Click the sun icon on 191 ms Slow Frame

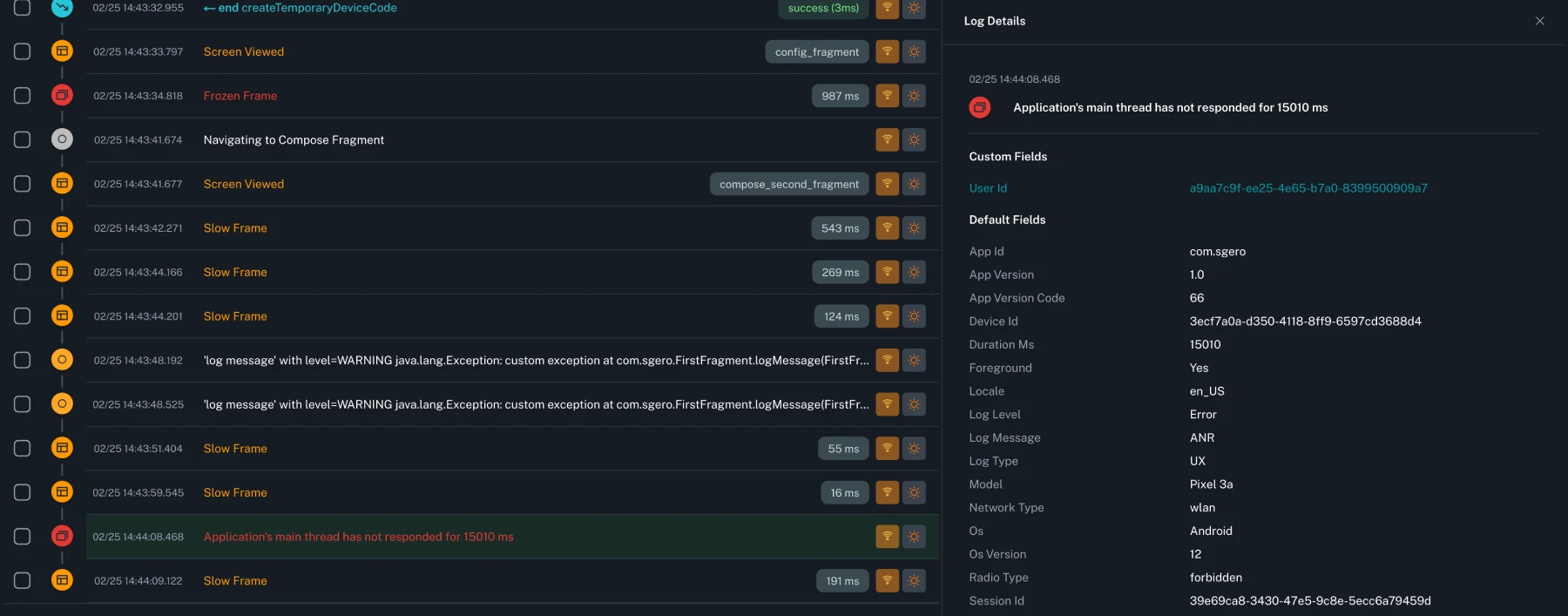(x=914, y=580)
